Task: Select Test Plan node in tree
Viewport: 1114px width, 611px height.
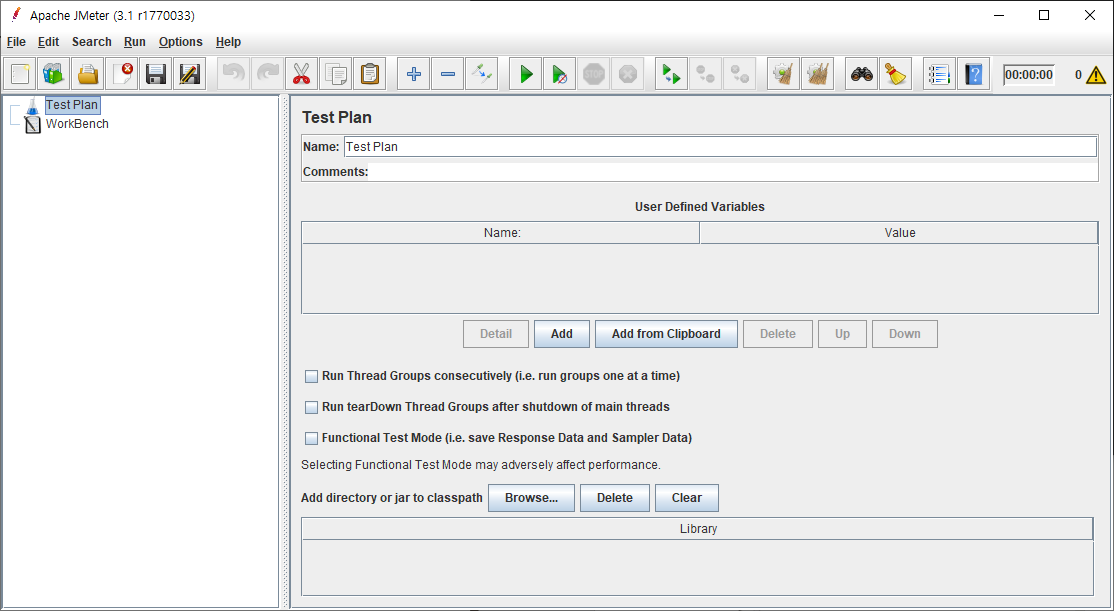Action: click(72, 105)
